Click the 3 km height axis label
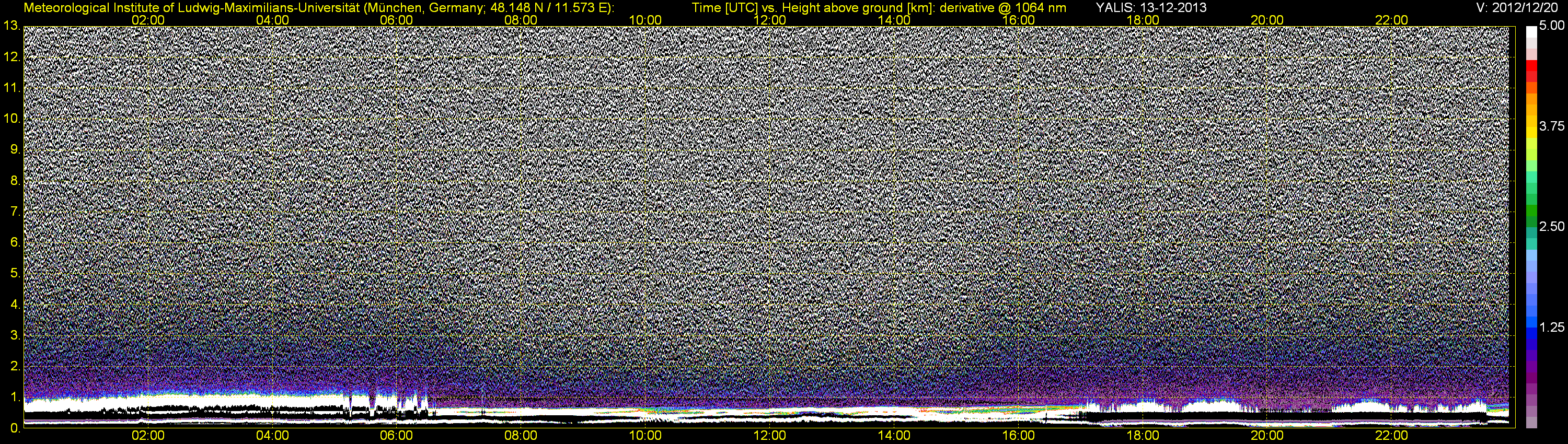 pos(15,335)
